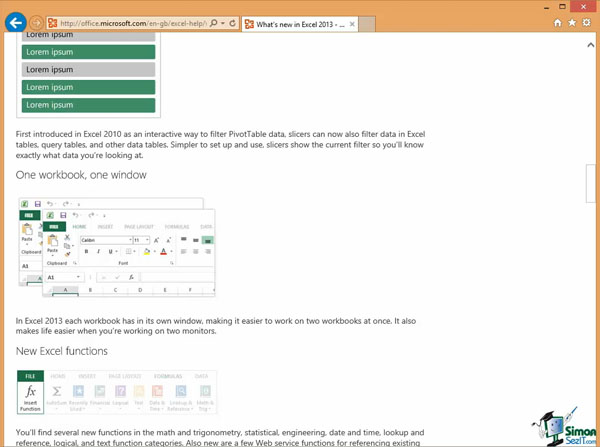Select the What's new in Excel 2013 tab

click(300, 24)
